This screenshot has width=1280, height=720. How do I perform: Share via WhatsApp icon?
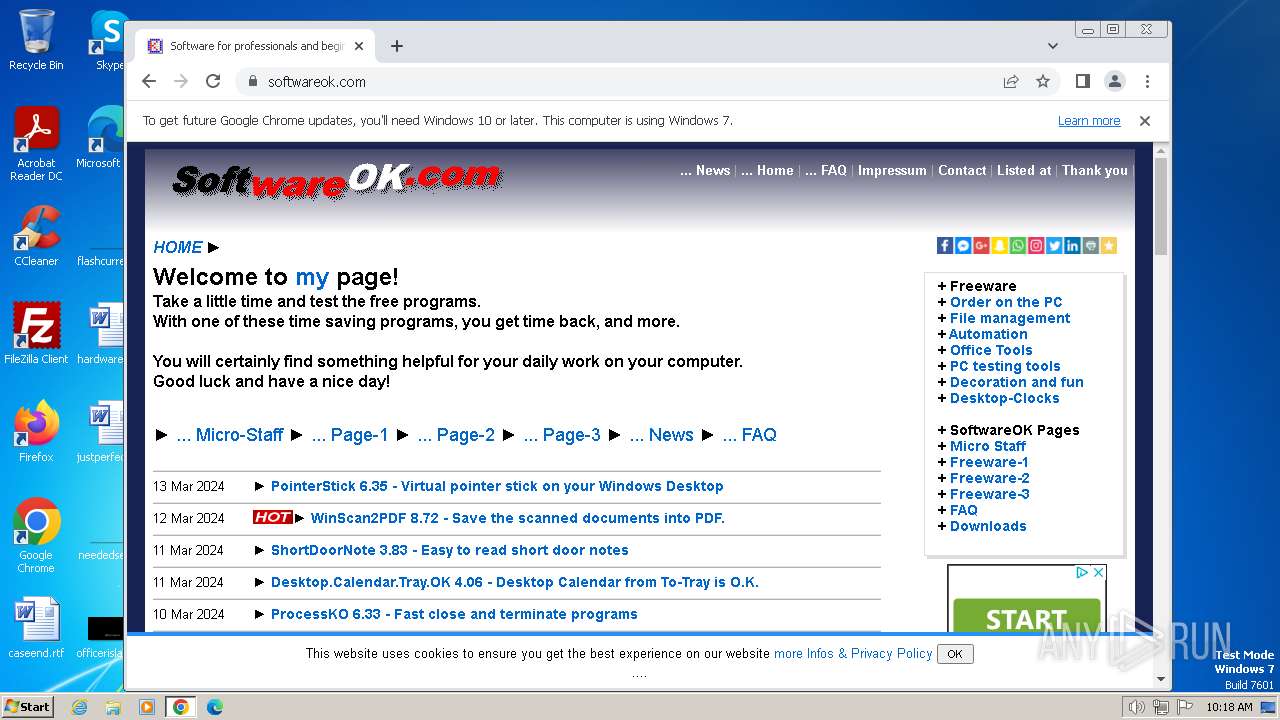[x=1018, y=246]
